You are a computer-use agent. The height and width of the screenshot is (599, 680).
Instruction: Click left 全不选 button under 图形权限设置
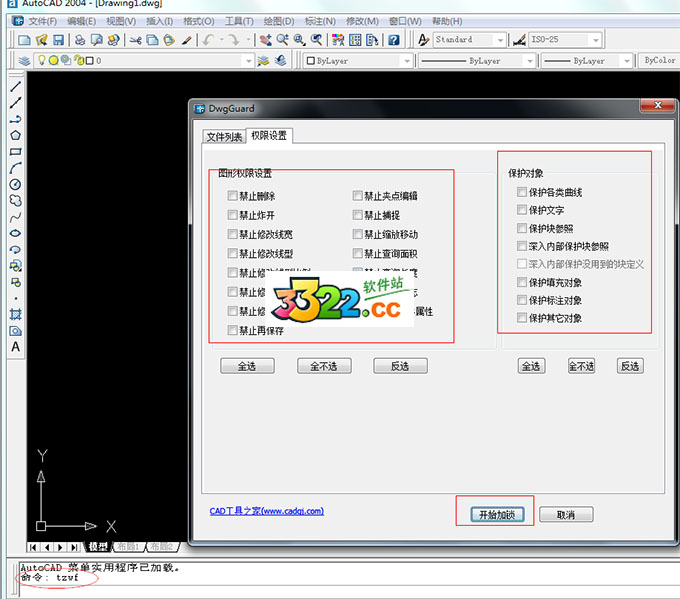[x=324, y=366]
